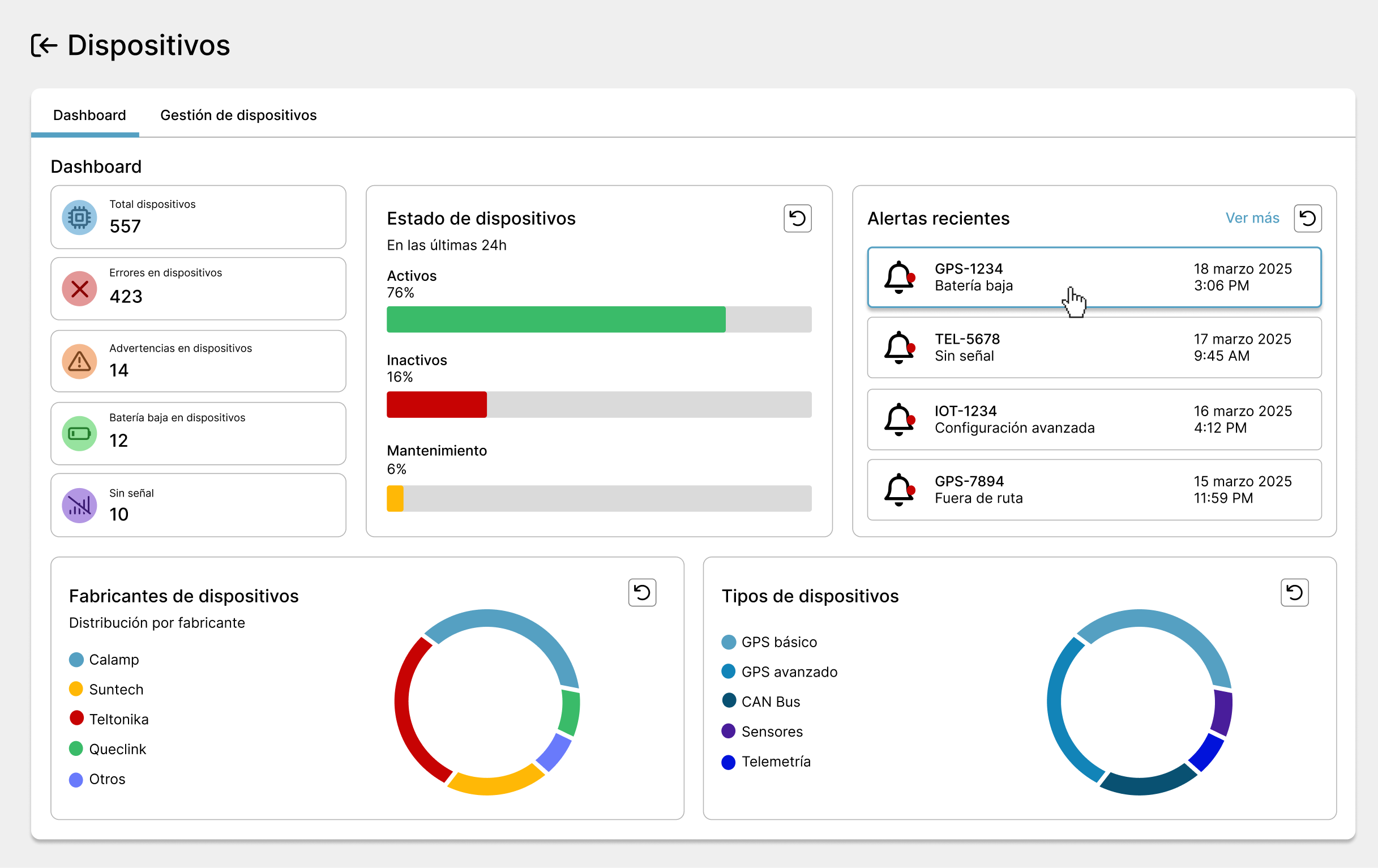
Task: Refresh the Tipos de dispositivos chart
Action: tap(1294, 592)
